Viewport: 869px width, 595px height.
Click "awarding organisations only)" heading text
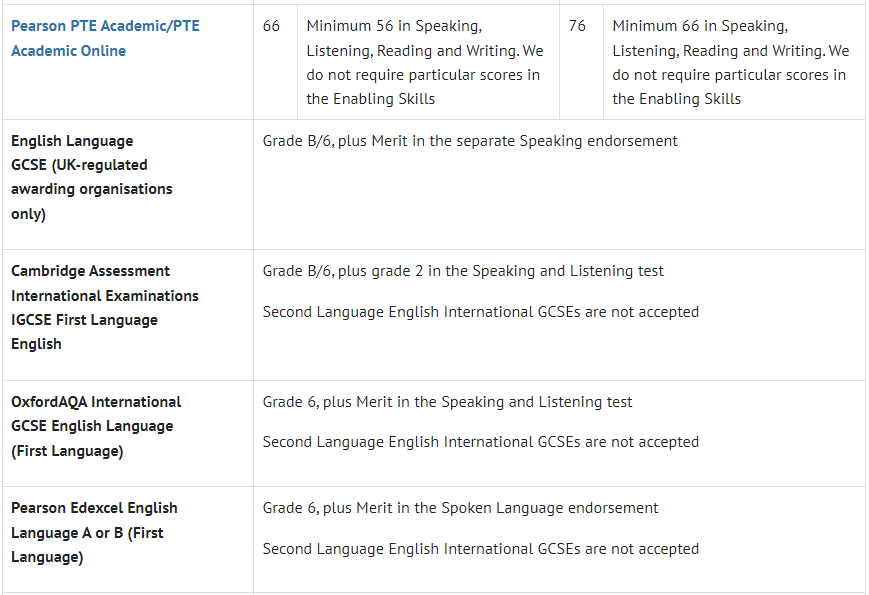tap(92, 201)
